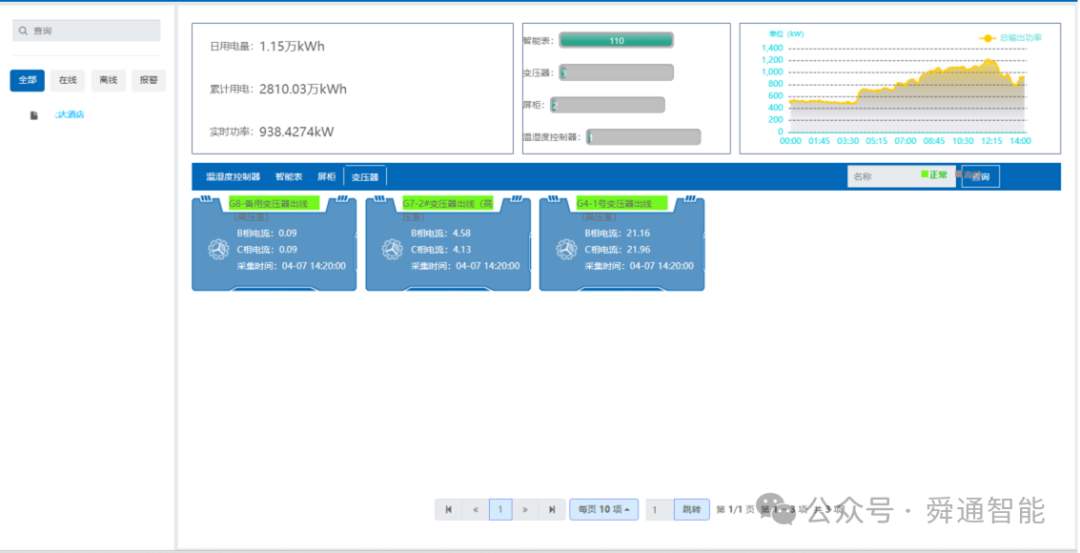
Task: Click the search magnifier icon in sidebar
Action: (23, 31)
